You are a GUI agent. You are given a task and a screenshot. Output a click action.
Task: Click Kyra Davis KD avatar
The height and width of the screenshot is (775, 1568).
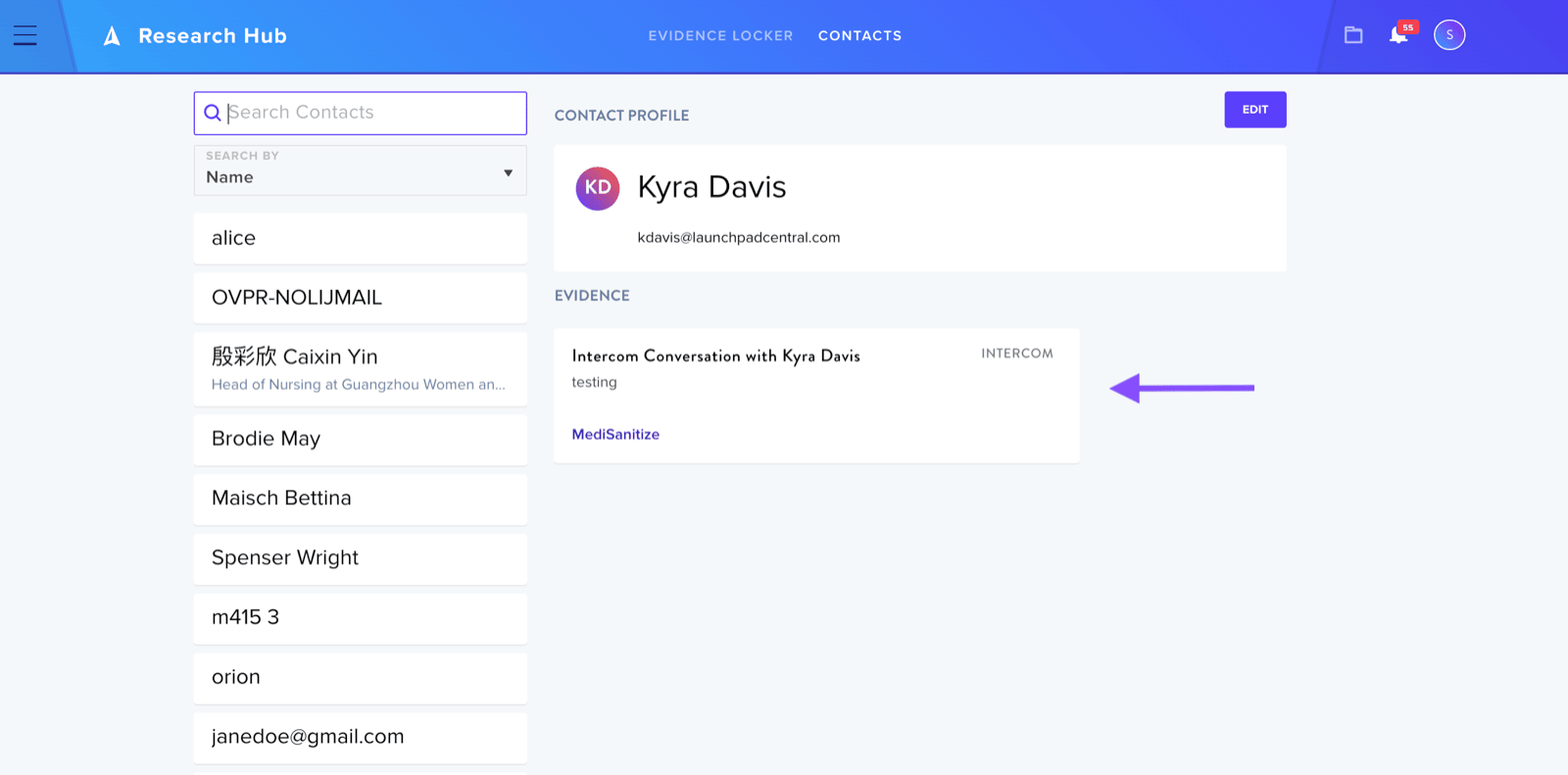[x=598, y=188]
